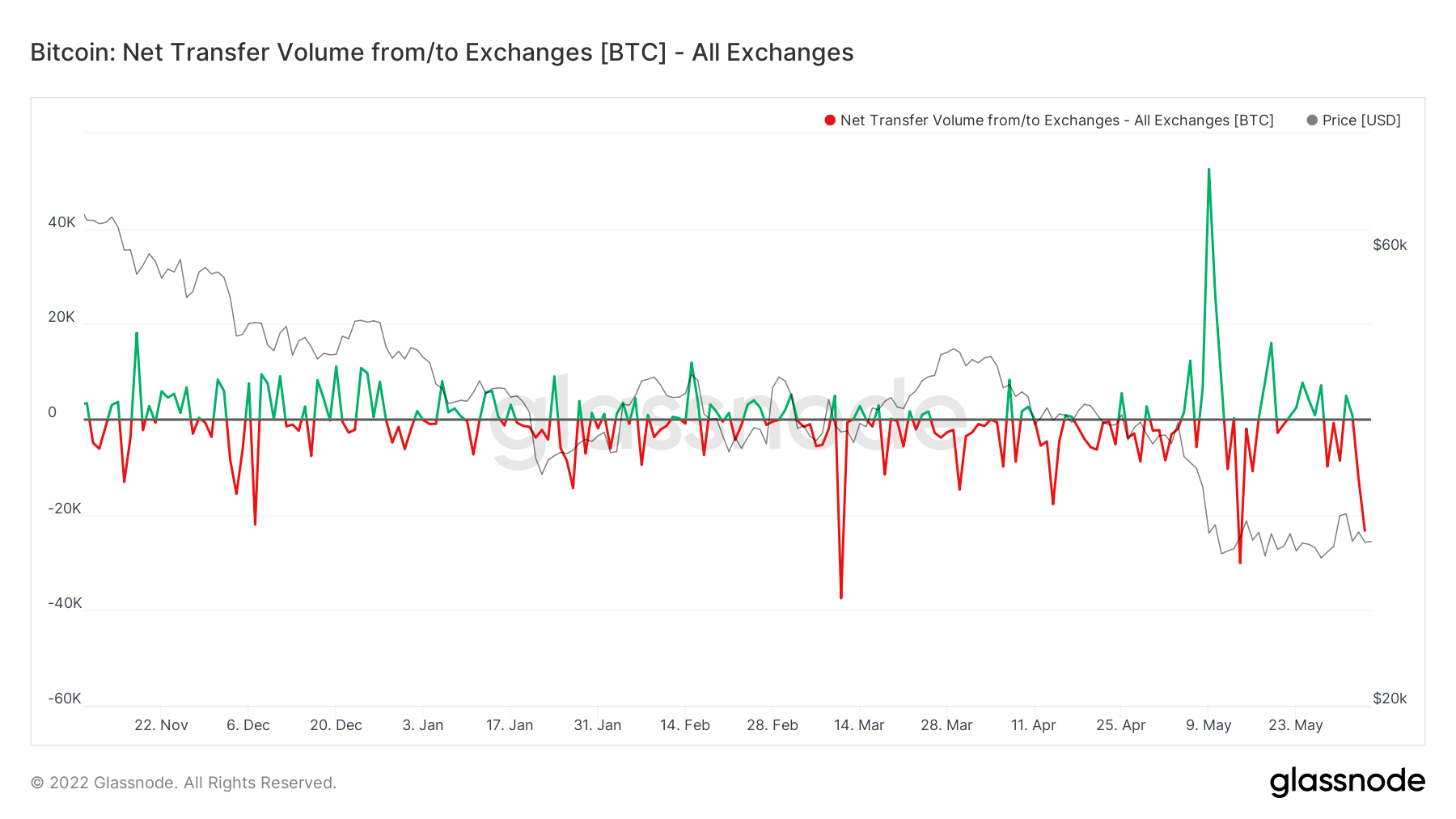Click the 14. Mar date label
Viewport: 1456px width, 819px height.
tap(859, 725)
